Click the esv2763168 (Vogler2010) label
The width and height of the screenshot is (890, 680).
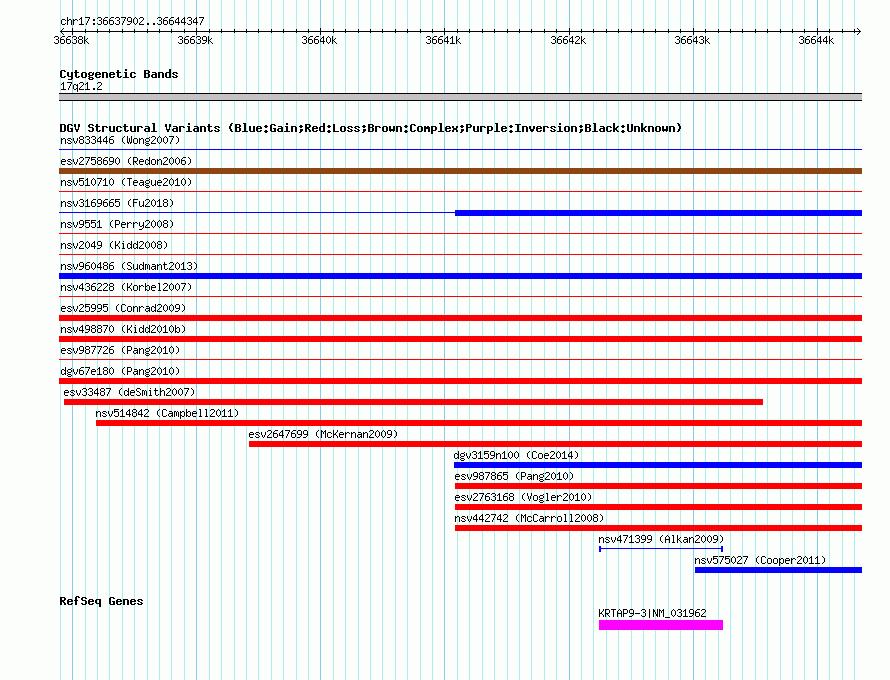tap(523, 497)
